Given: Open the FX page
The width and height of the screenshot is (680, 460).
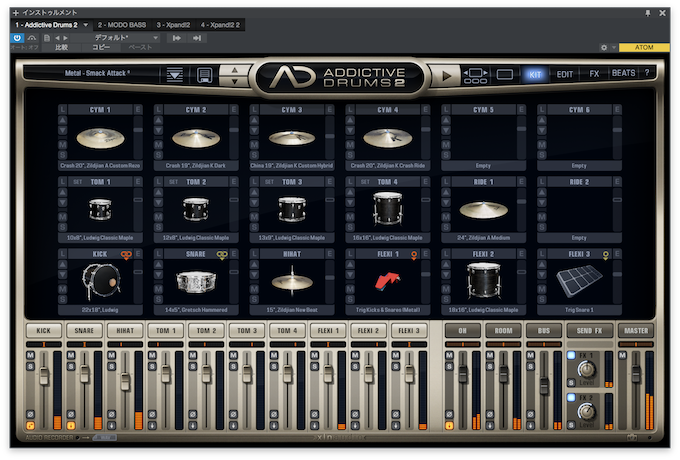Looking at the screenshot, I should tap(594, 74).
